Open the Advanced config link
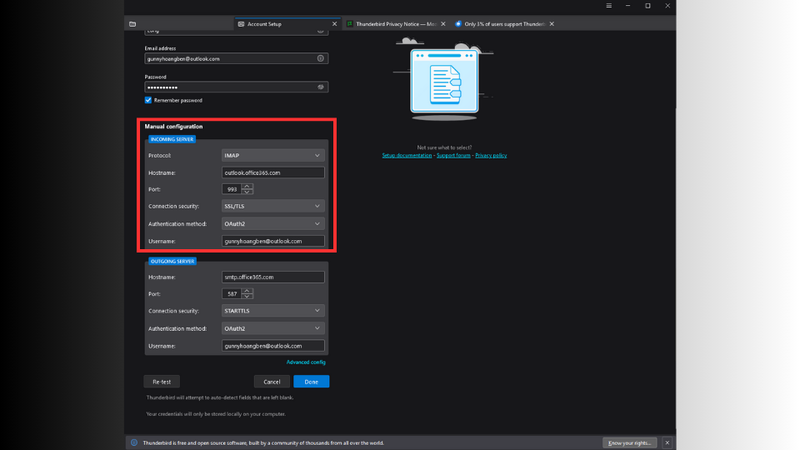This screenshot has height=450, width=800. (306, 362)
